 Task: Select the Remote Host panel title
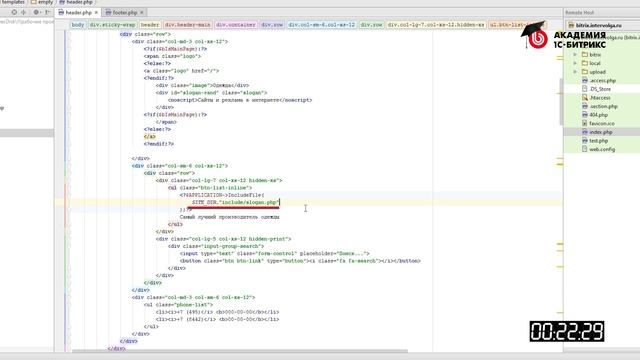point(580,13)
